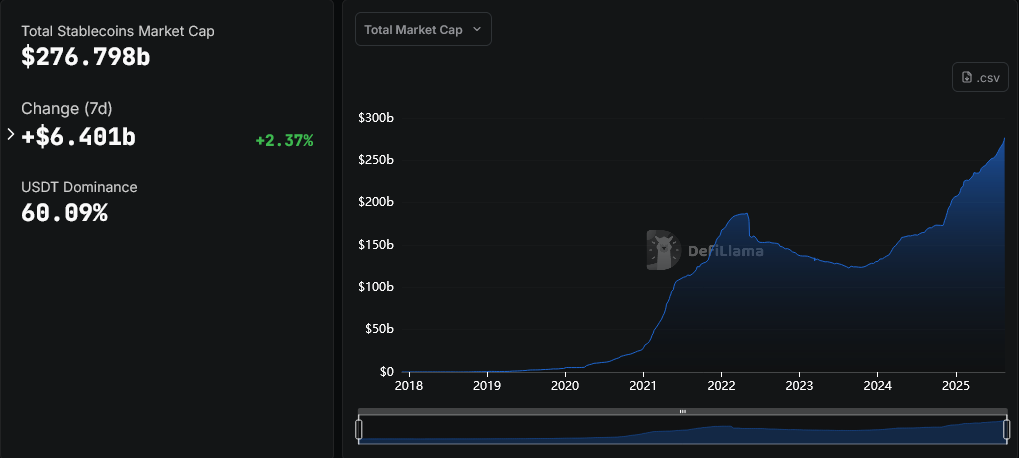Image resolution: width=1019 pixels, height=458 pixels.
Task: Click the $50b y-axis label
Action: (379, 329)
